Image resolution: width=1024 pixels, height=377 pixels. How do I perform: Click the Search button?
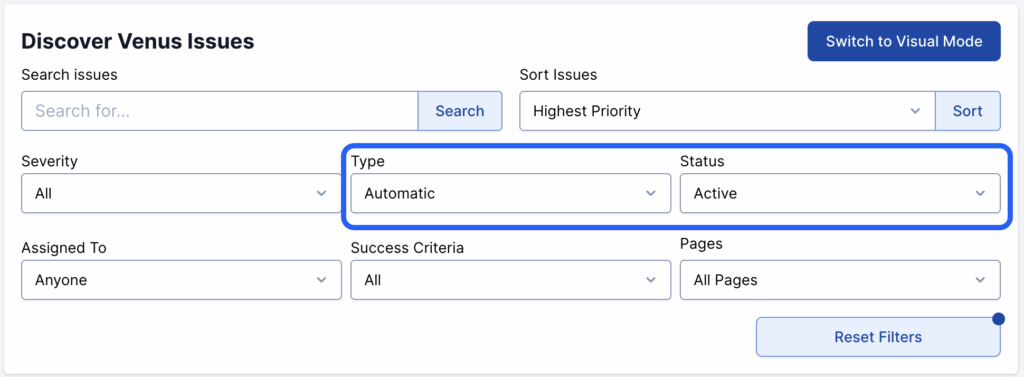tap(460, 111)
